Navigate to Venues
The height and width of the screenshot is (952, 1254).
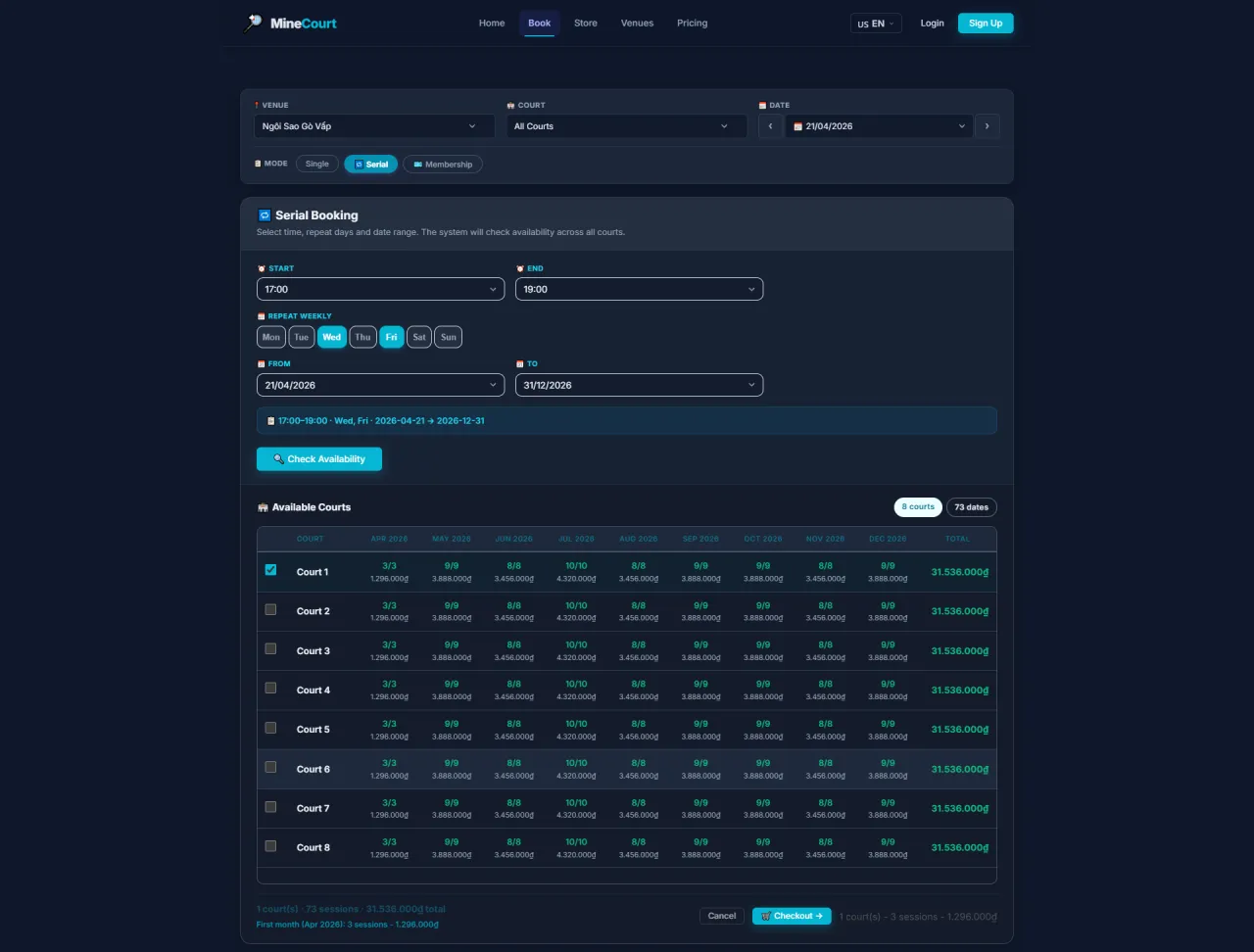click(x=637, y=24)
